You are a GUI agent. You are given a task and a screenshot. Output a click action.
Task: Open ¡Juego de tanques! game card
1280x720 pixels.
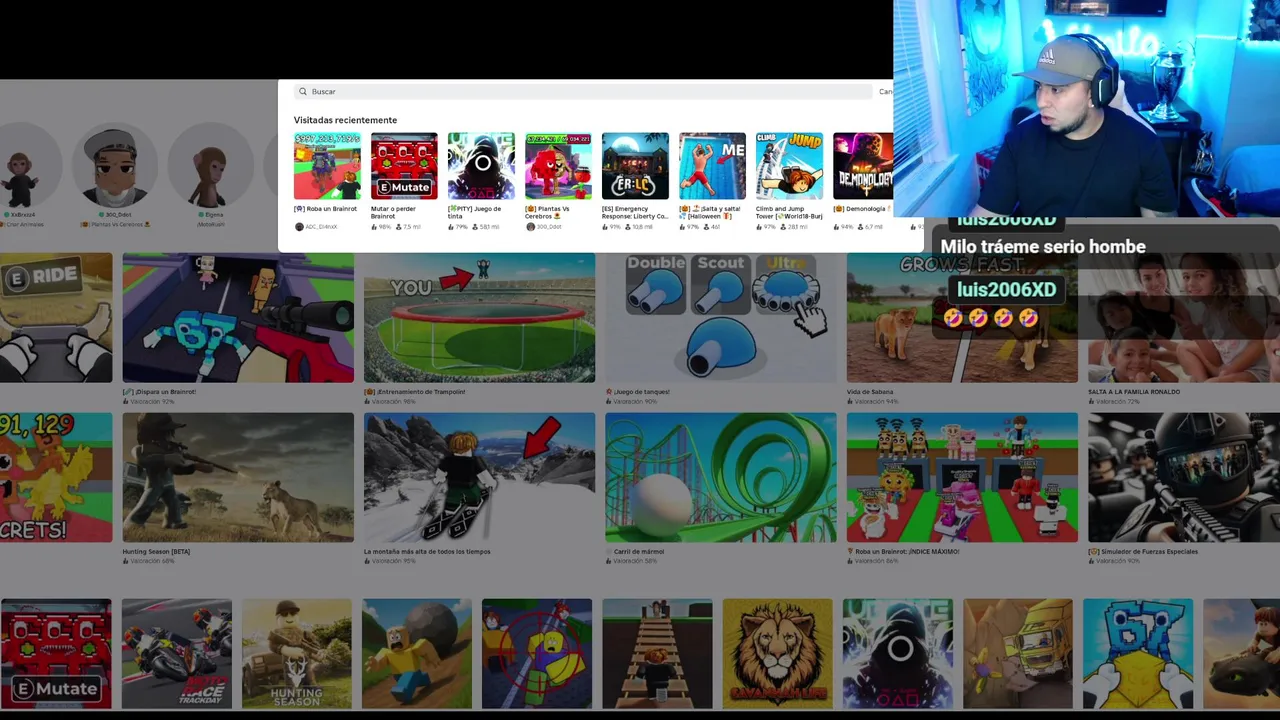(x=720, y=318)
